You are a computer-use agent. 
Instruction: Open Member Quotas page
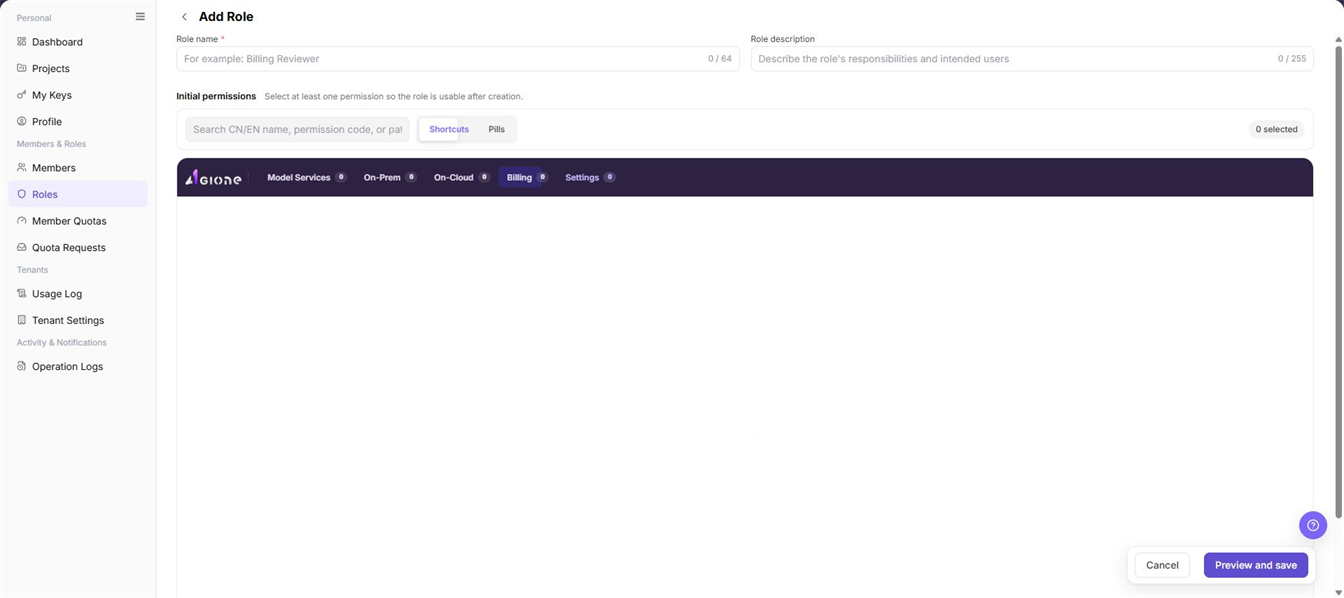pyautogui.click(x=78, y=221)
